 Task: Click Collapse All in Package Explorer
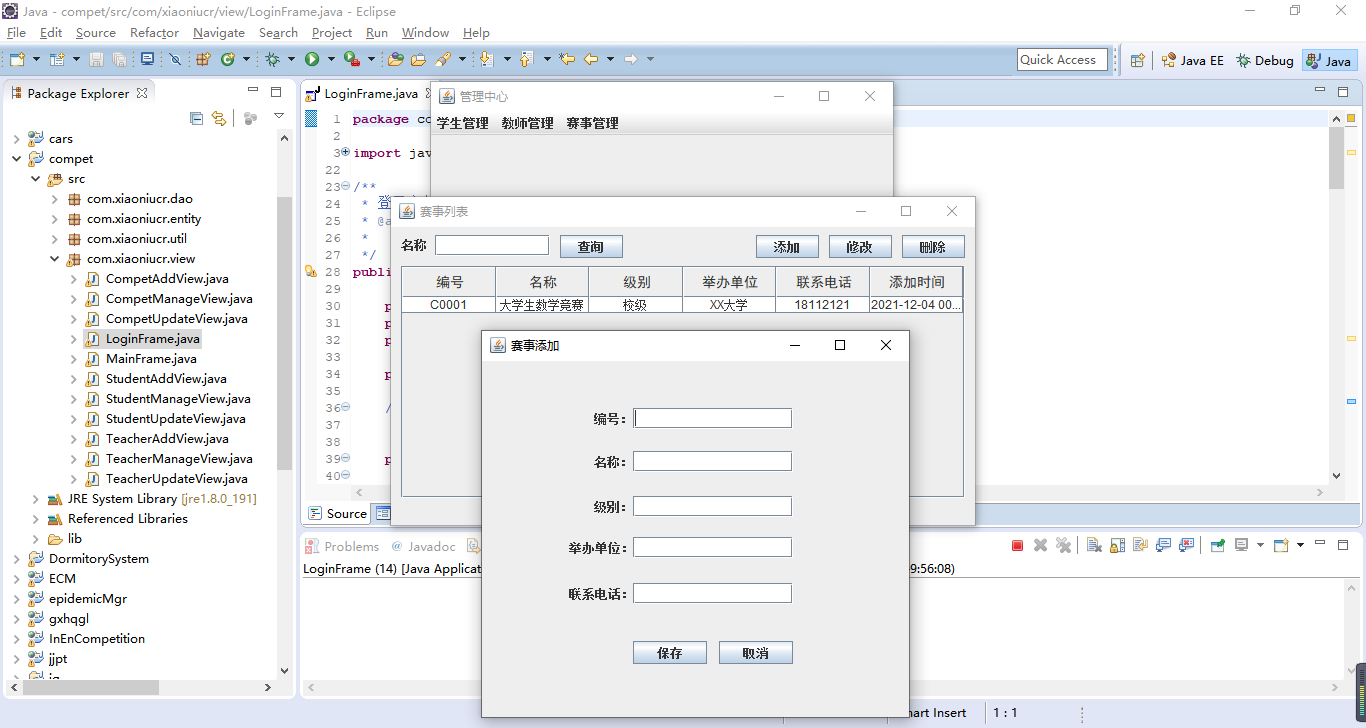196,118
